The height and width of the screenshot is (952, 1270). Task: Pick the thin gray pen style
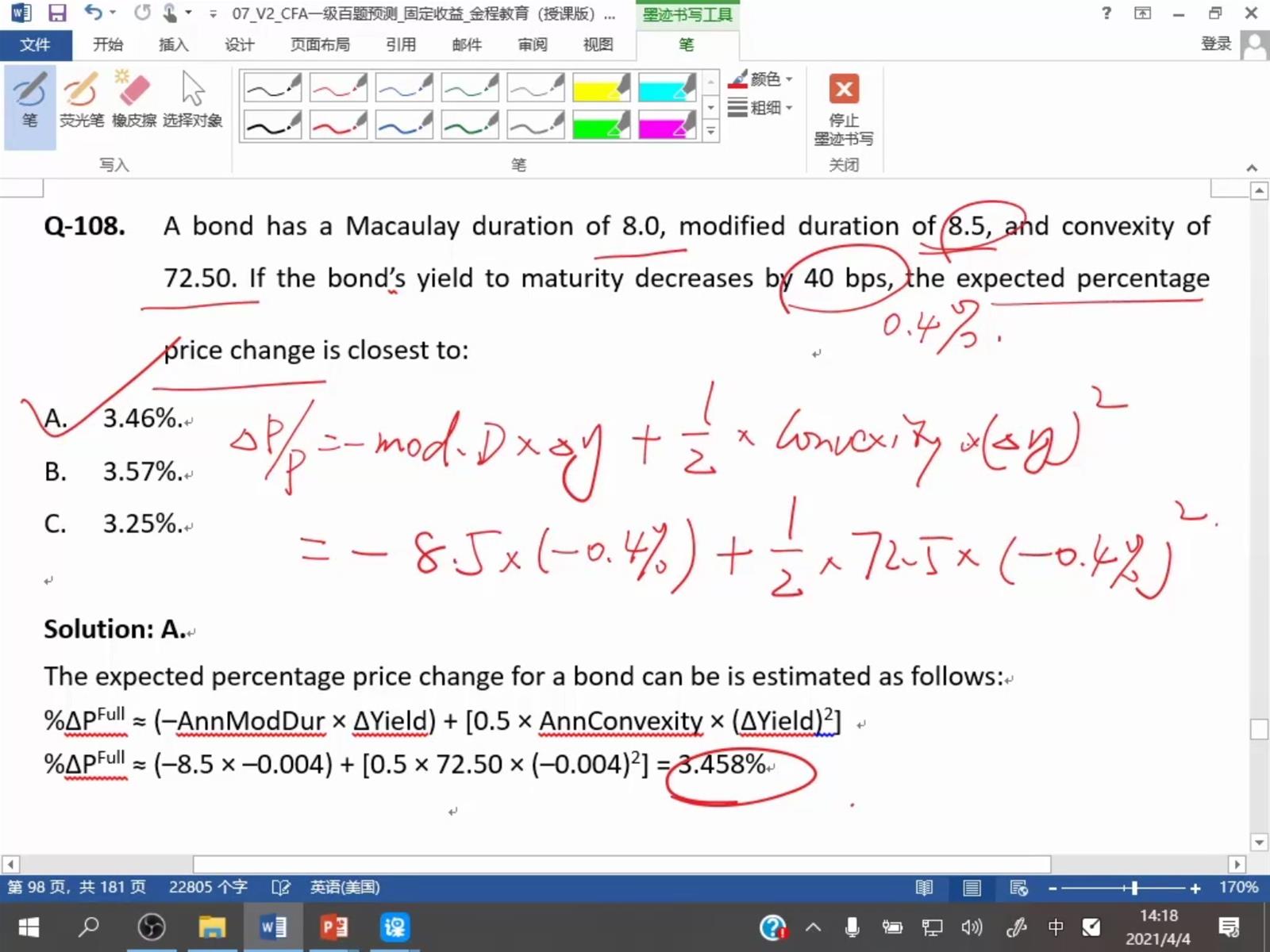click(536, 88)
